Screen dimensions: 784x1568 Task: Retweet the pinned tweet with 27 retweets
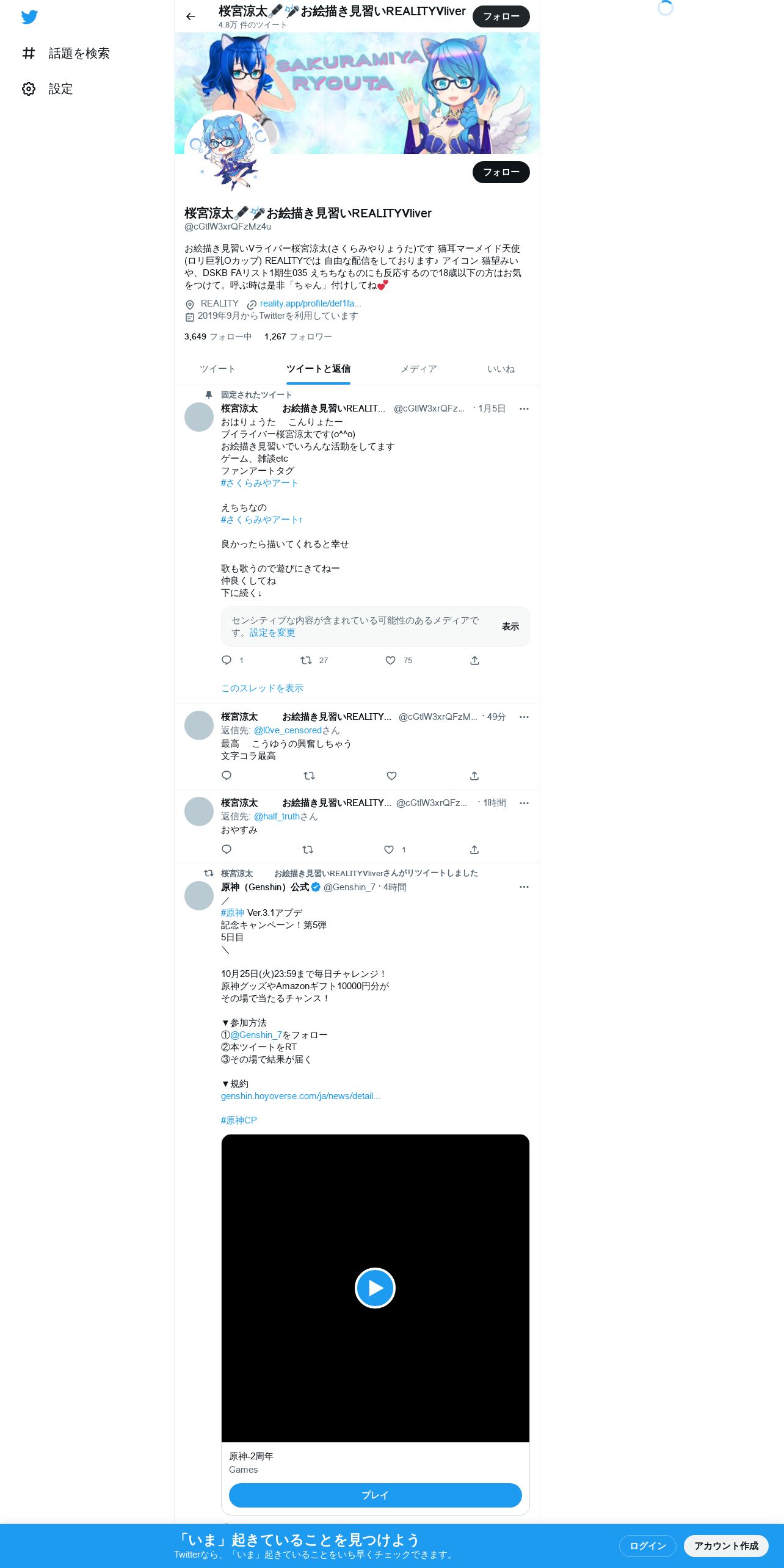(x=306, y=660)
